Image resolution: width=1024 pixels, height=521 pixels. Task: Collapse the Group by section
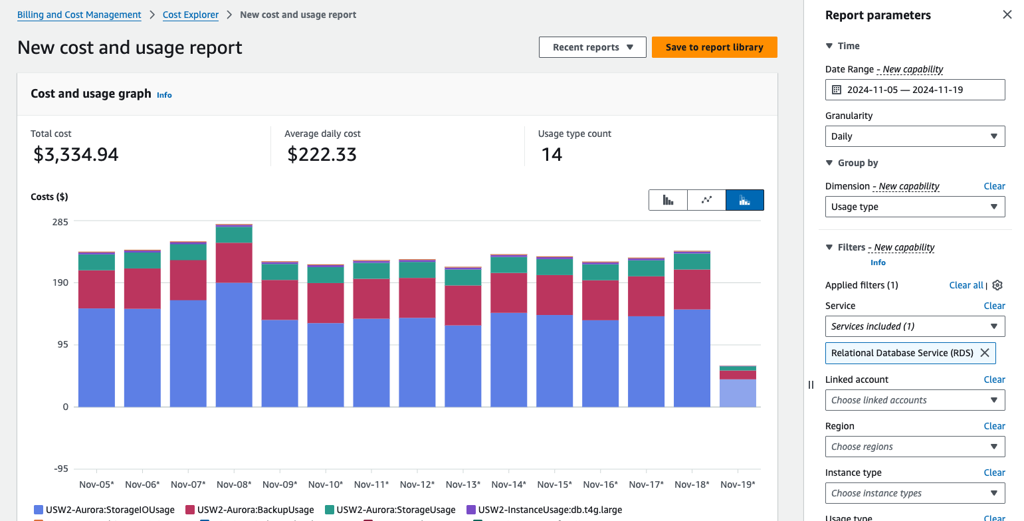coord(829,163)
